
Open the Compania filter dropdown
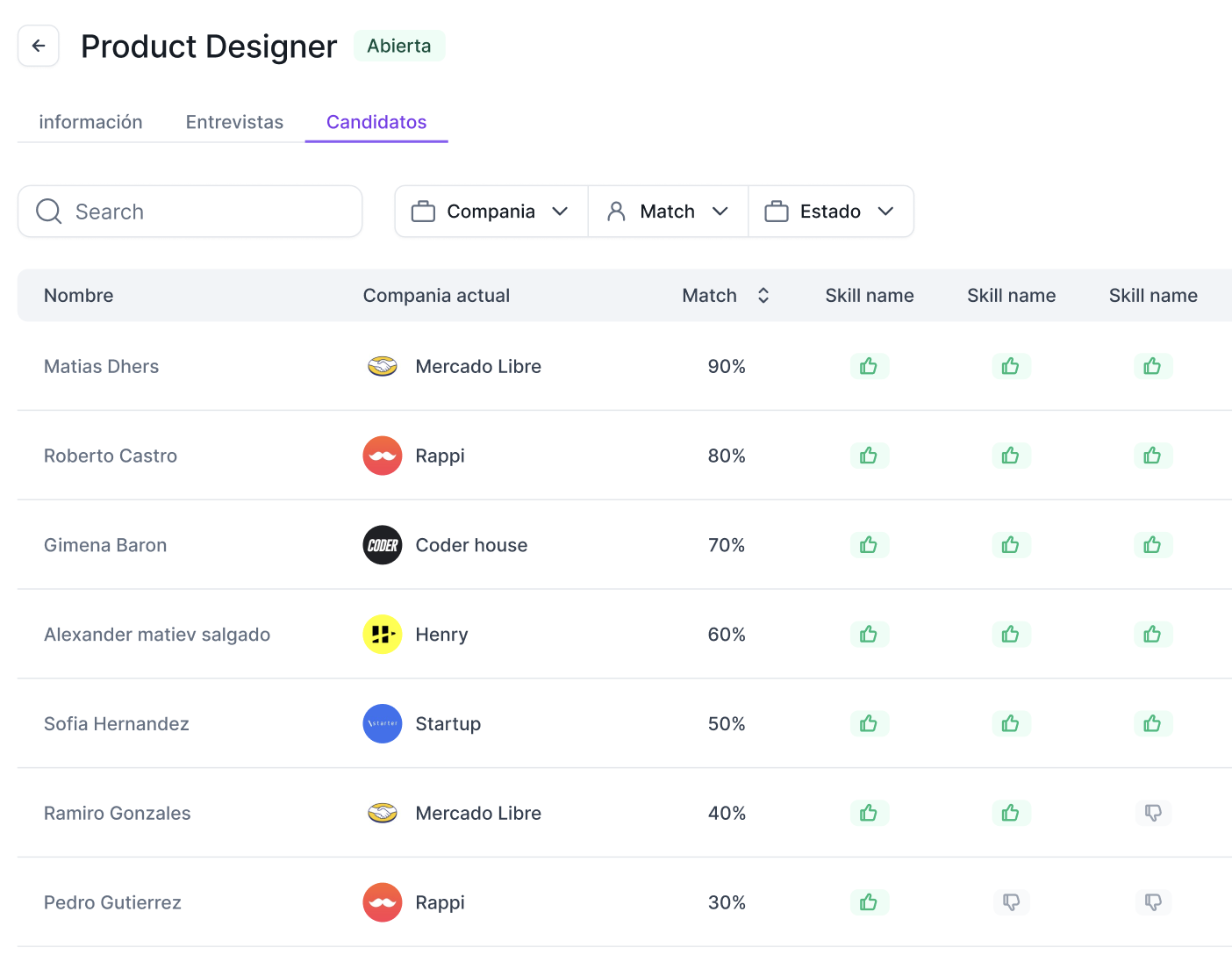click(x=491, y=212)
